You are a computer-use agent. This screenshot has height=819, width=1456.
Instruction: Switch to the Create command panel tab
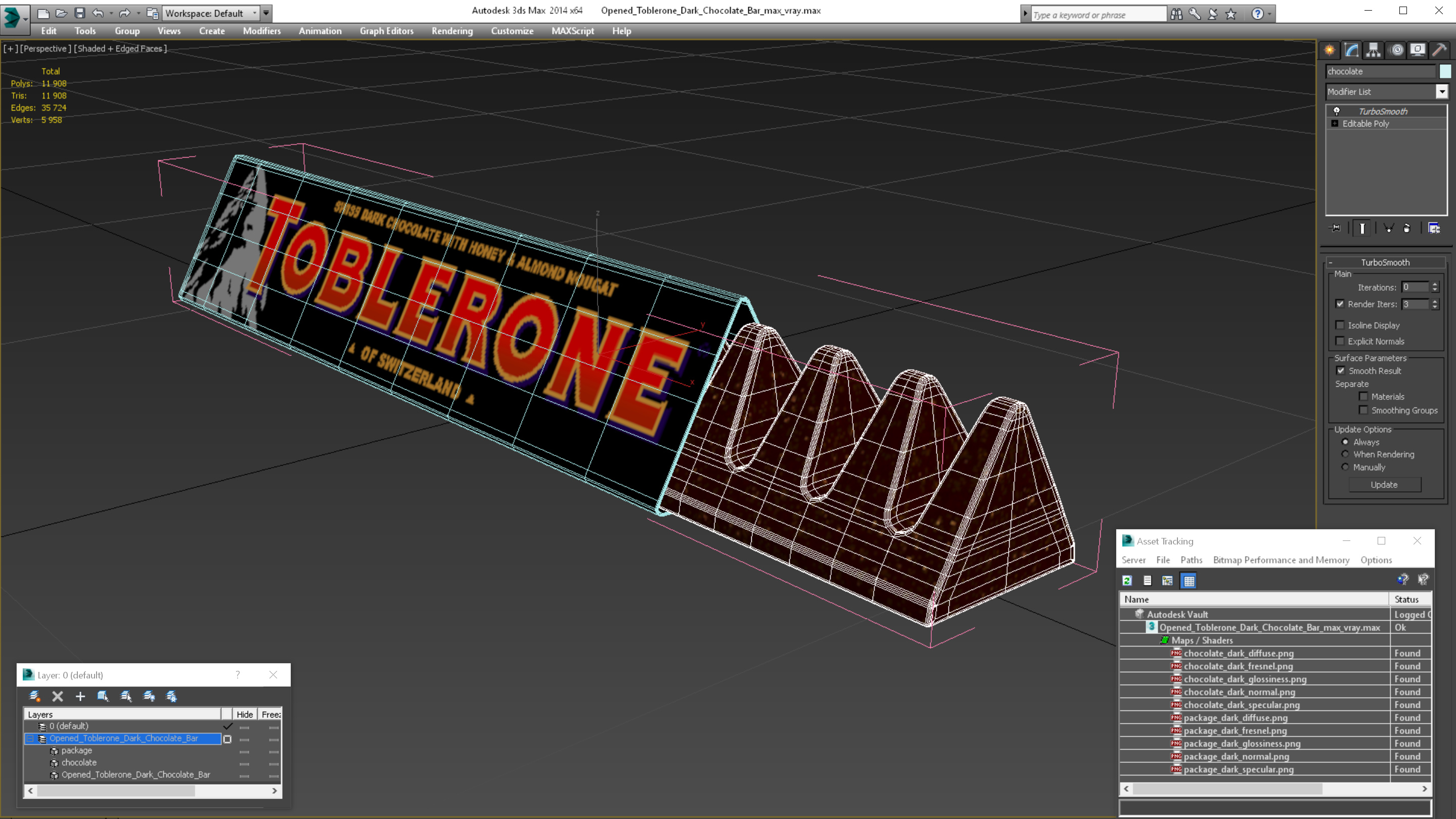click(1330, 51)
